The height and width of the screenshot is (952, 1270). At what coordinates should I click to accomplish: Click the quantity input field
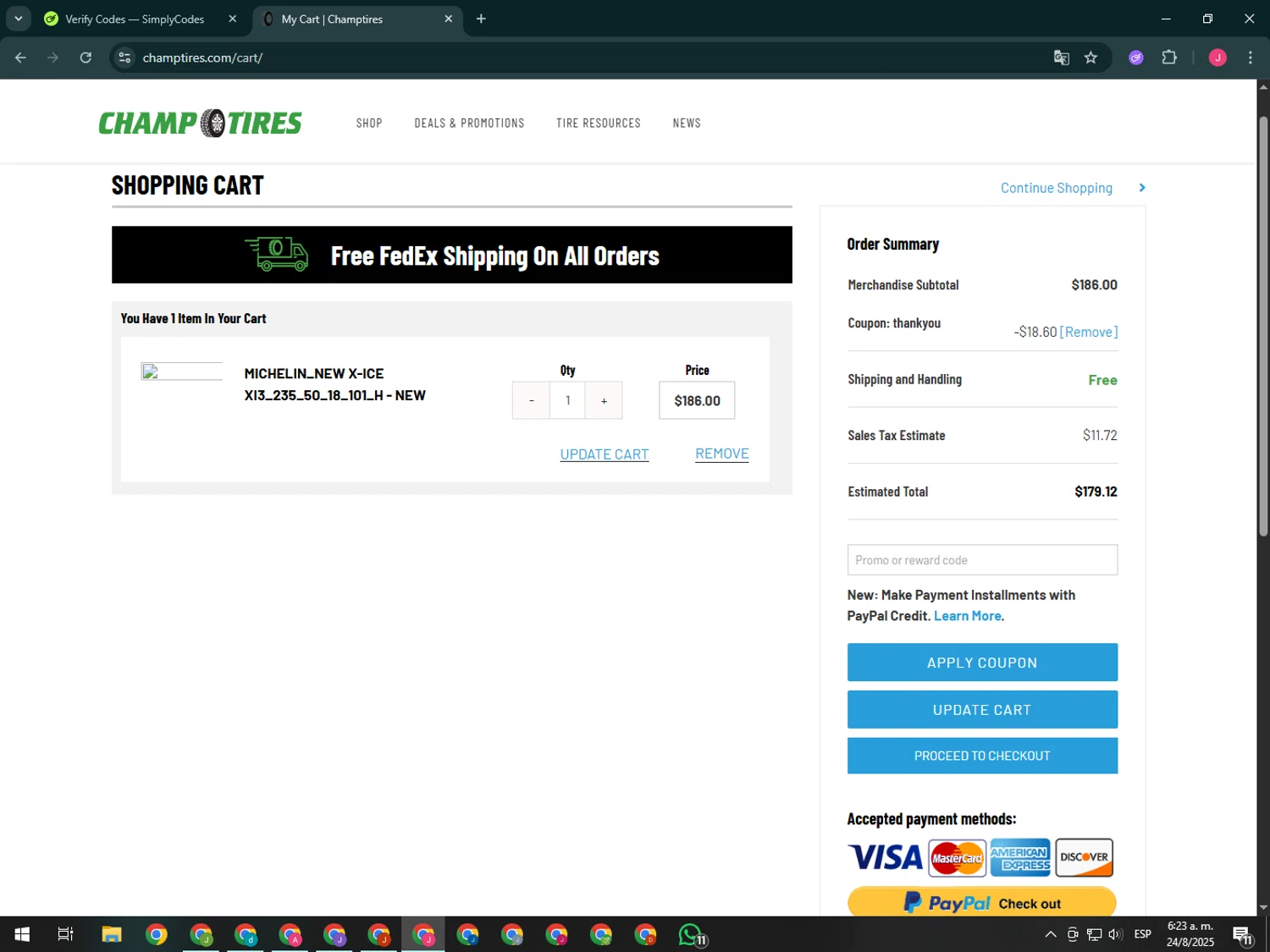tap(568, 400)
